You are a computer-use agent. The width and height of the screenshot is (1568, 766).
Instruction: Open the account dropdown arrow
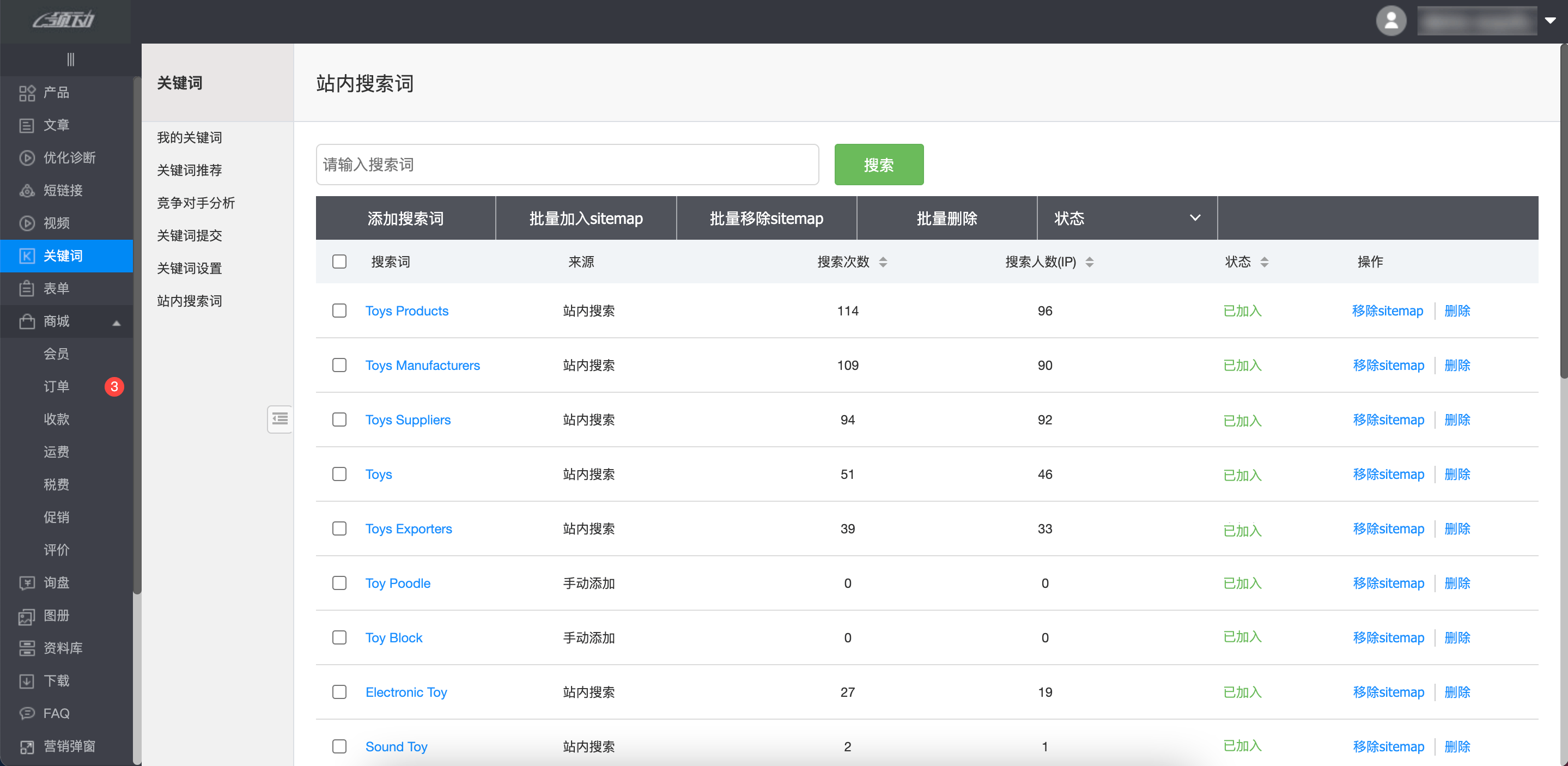click(1549, 21)
